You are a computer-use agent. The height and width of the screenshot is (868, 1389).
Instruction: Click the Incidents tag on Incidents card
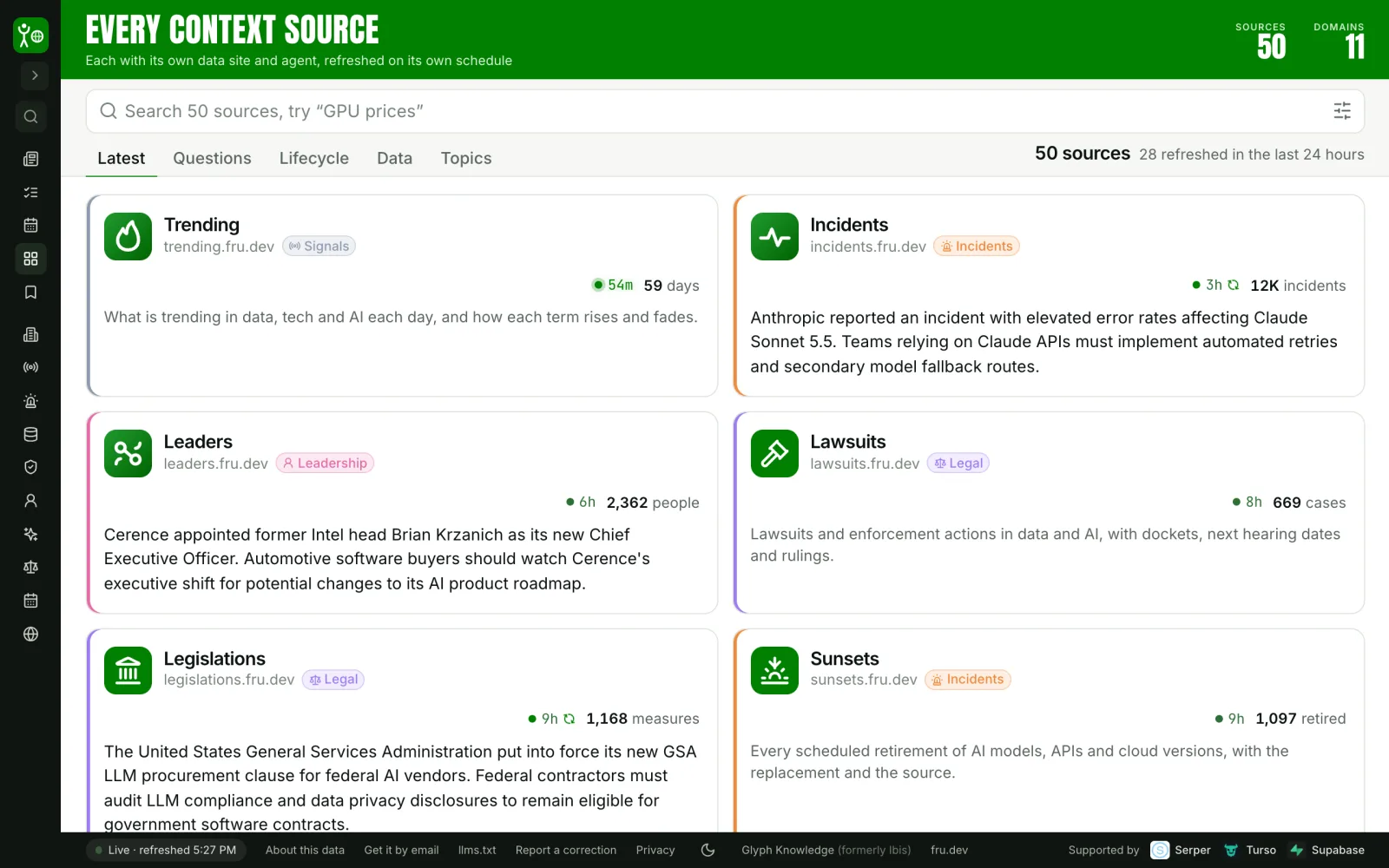click(977, 247)
